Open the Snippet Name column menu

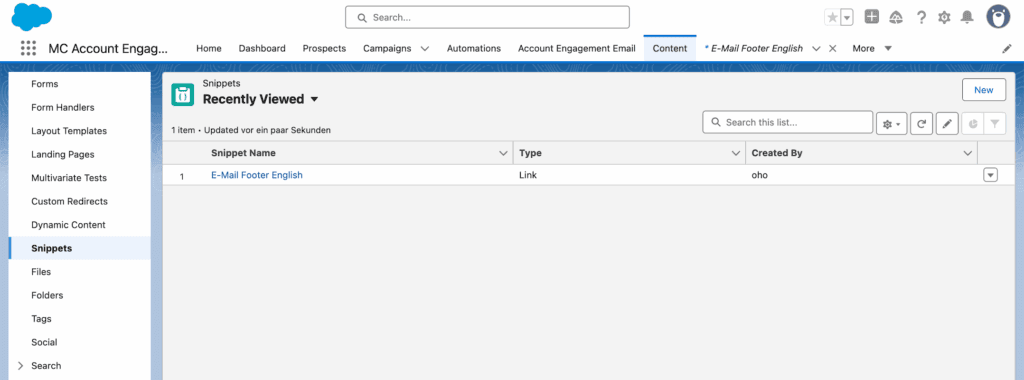click(x=504, y=153)
